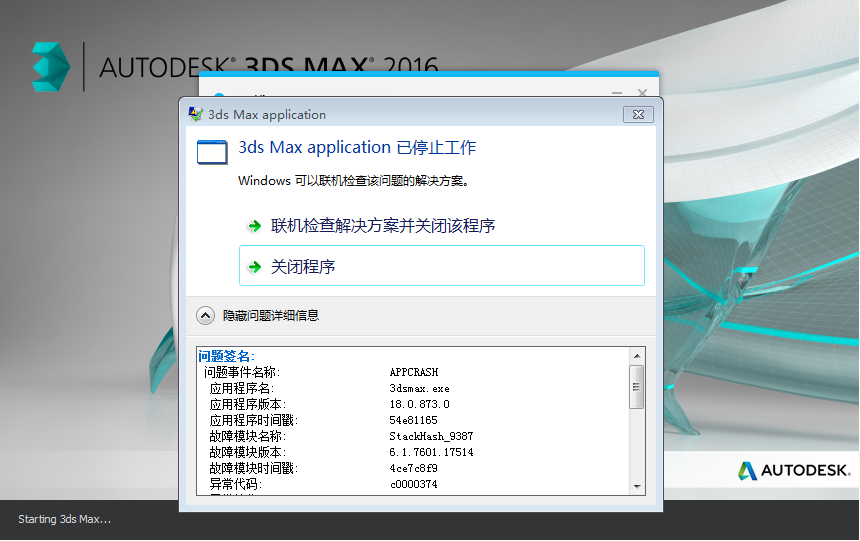Screen dimensions: 860x541
Task: Click the green arrow beside 联机检查解决方案
Action: (254, 226)
